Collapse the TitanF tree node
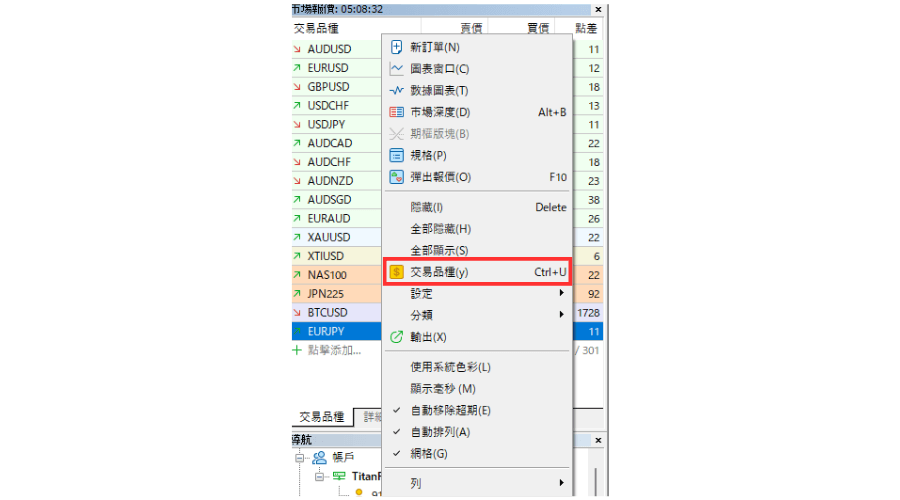Image resolution: width=900 pixels, height=500 pixels. 320,477
